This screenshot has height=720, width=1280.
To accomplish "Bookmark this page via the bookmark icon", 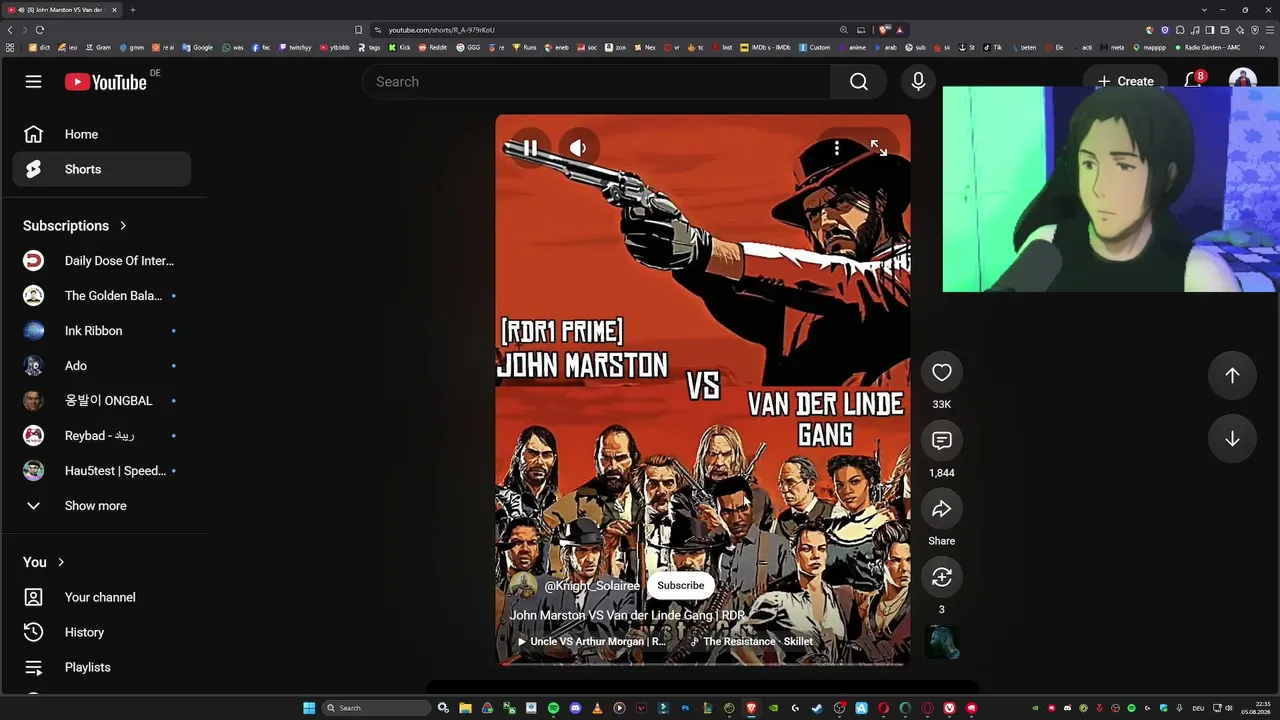I will click(x=358, y=30).
